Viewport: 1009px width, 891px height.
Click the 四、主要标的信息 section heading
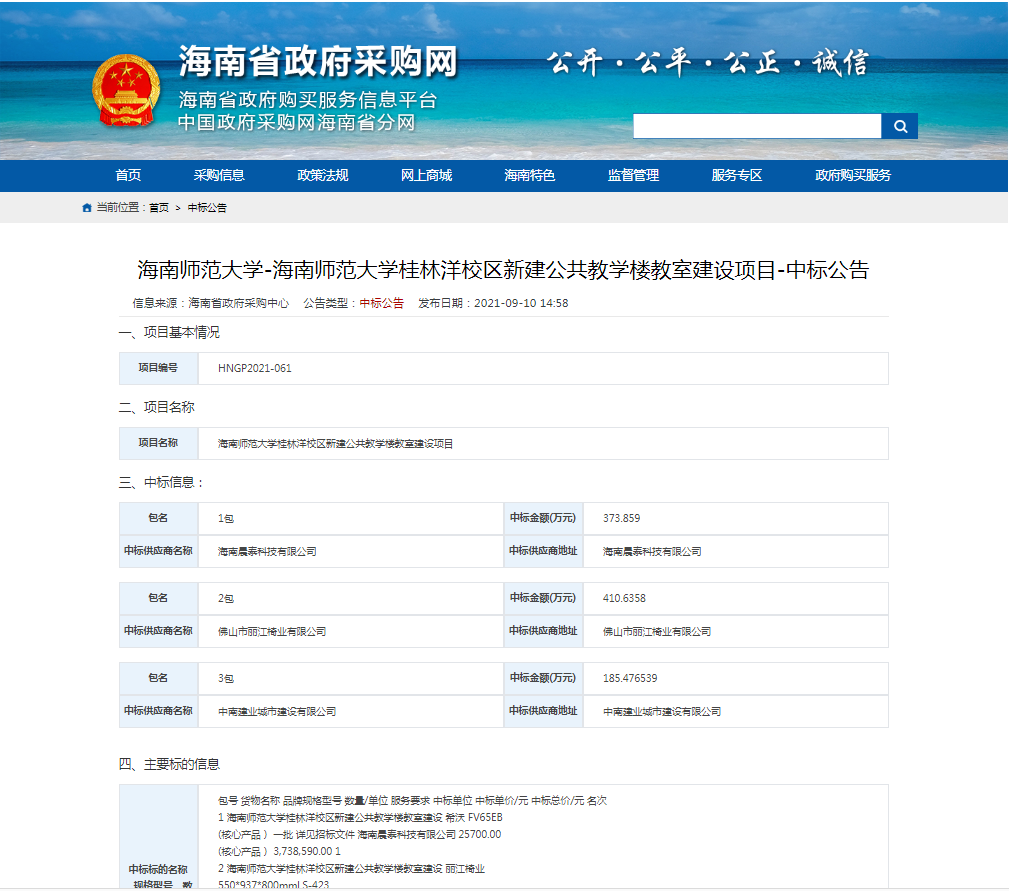tap(169, 764)
